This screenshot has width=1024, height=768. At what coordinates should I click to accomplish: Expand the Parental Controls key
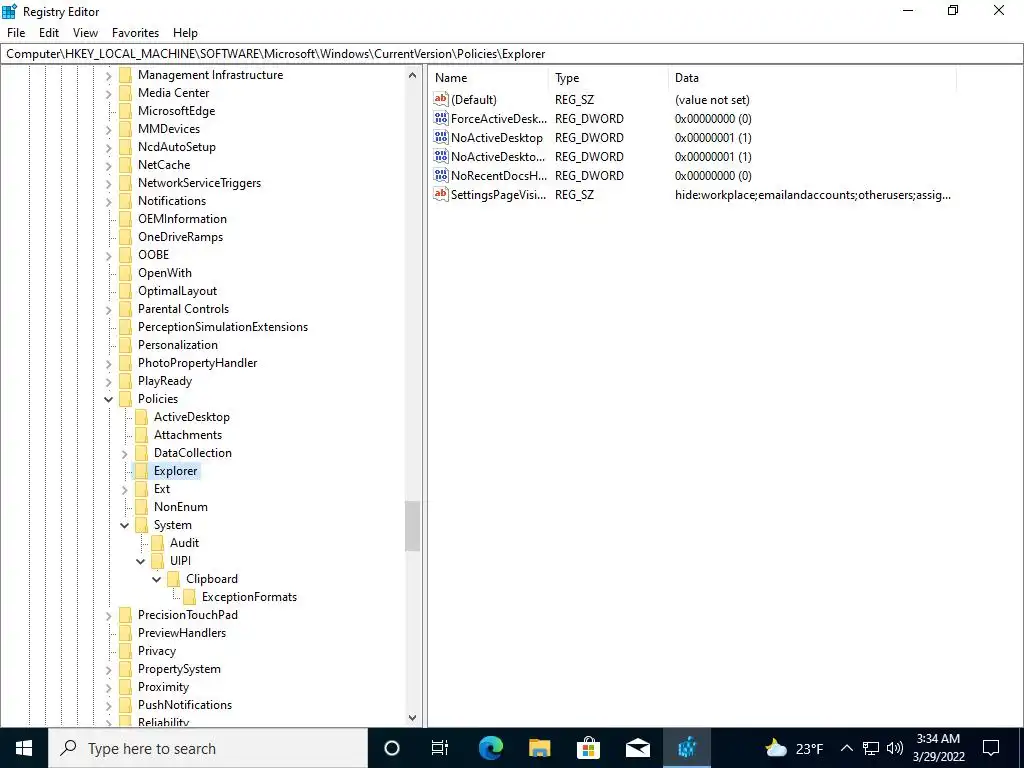pyautogui.click(x=108, y=309)
